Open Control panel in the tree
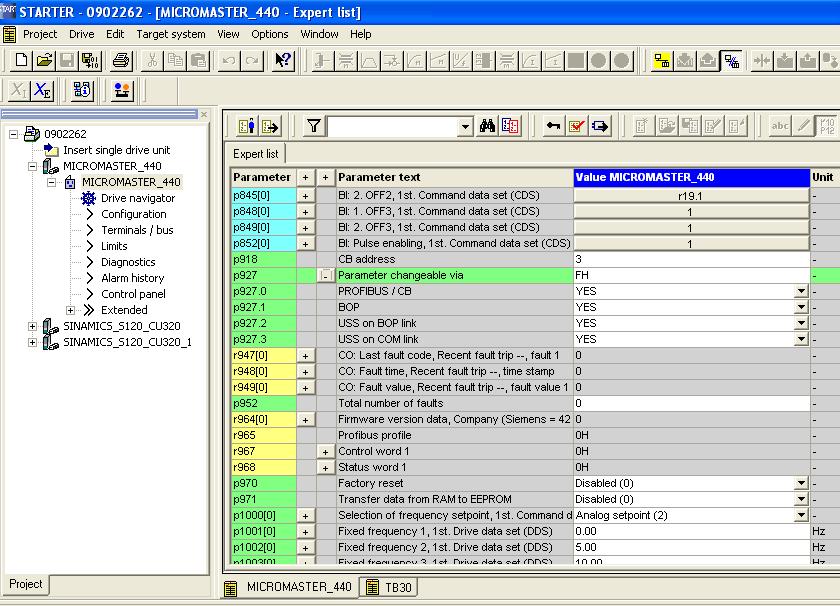The height and width of the screenshot is (606, 840). (x=133, y=294)
